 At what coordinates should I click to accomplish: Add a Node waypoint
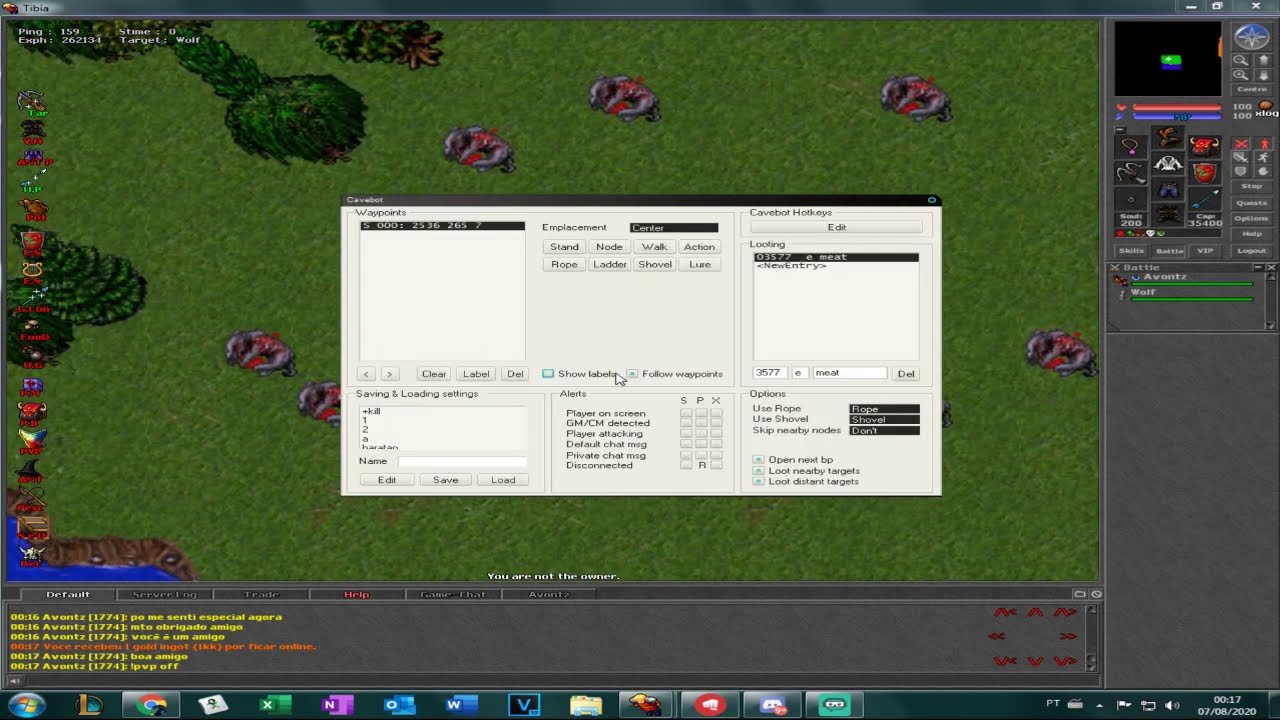point(609,247)
